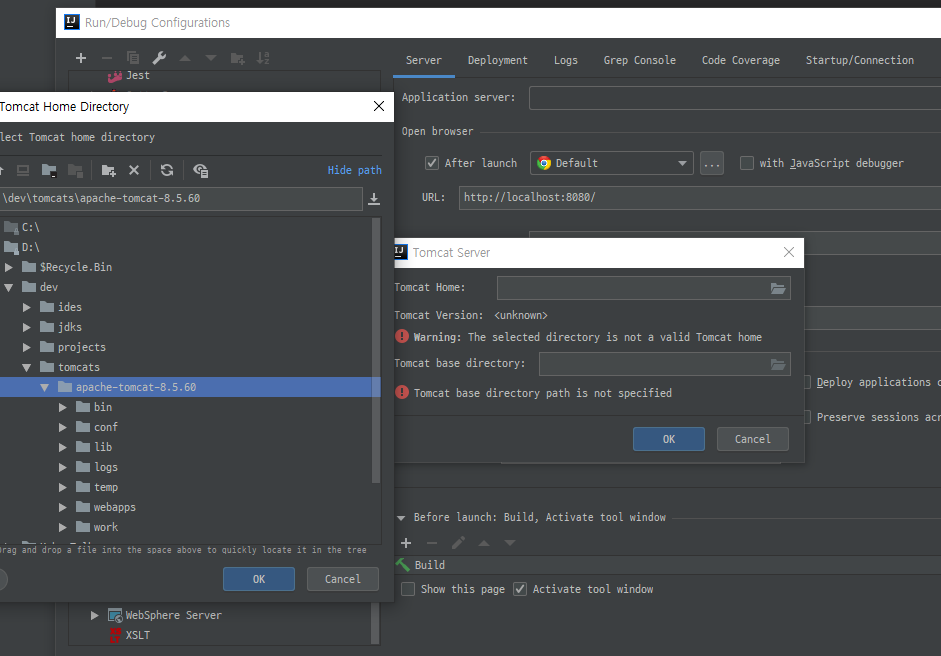
Task: Click the path history download-arrow icon
Action: pyautogui.click(x=374, y=199)
